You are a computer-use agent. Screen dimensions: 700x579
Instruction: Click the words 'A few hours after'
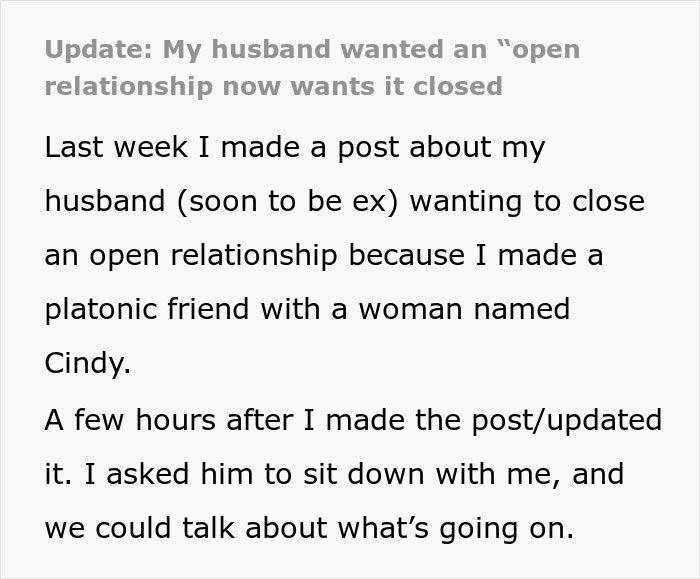169,420
